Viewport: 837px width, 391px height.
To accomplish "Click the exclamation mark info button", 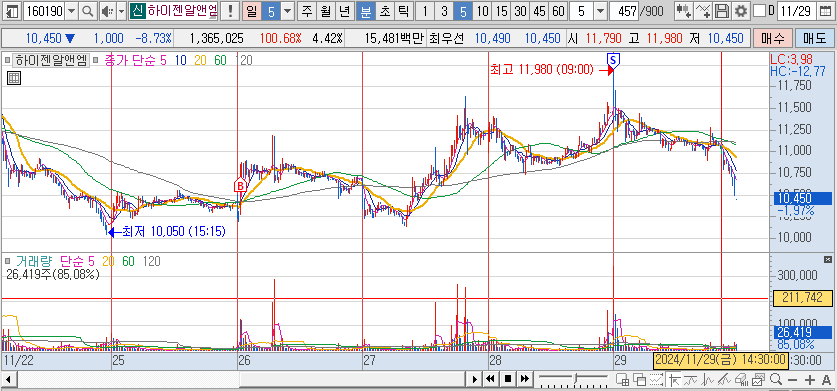I will 230,11.
